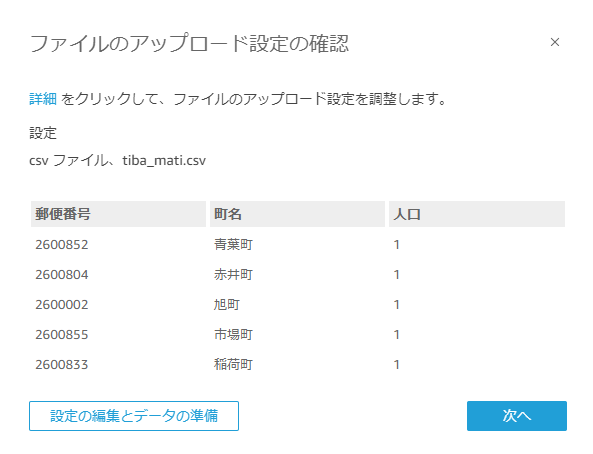Click 設定の編集とデータの準備 button
Image resolution: width=593 pixels, height=454 pixels.
pyautogui.click(x=134, y=416)
